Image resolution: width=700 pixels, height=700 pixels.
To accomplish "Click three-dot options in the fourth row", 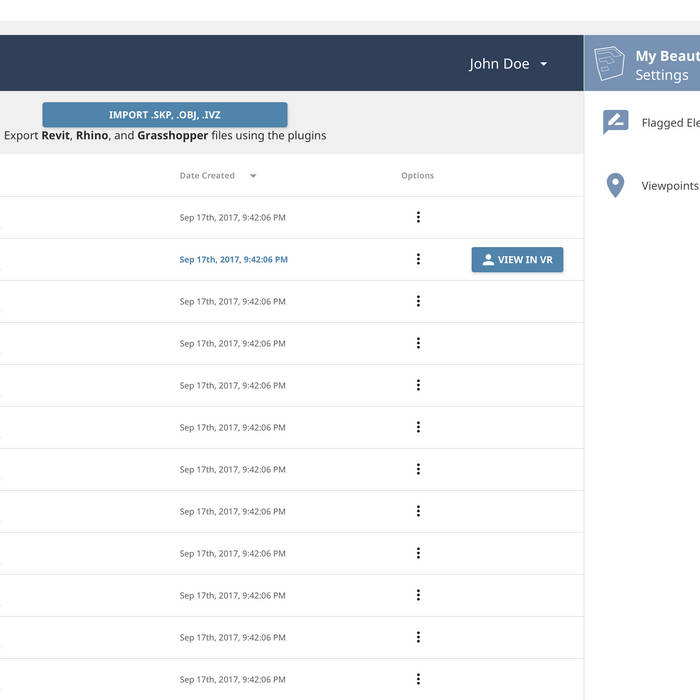I will (x=418, y=343).
